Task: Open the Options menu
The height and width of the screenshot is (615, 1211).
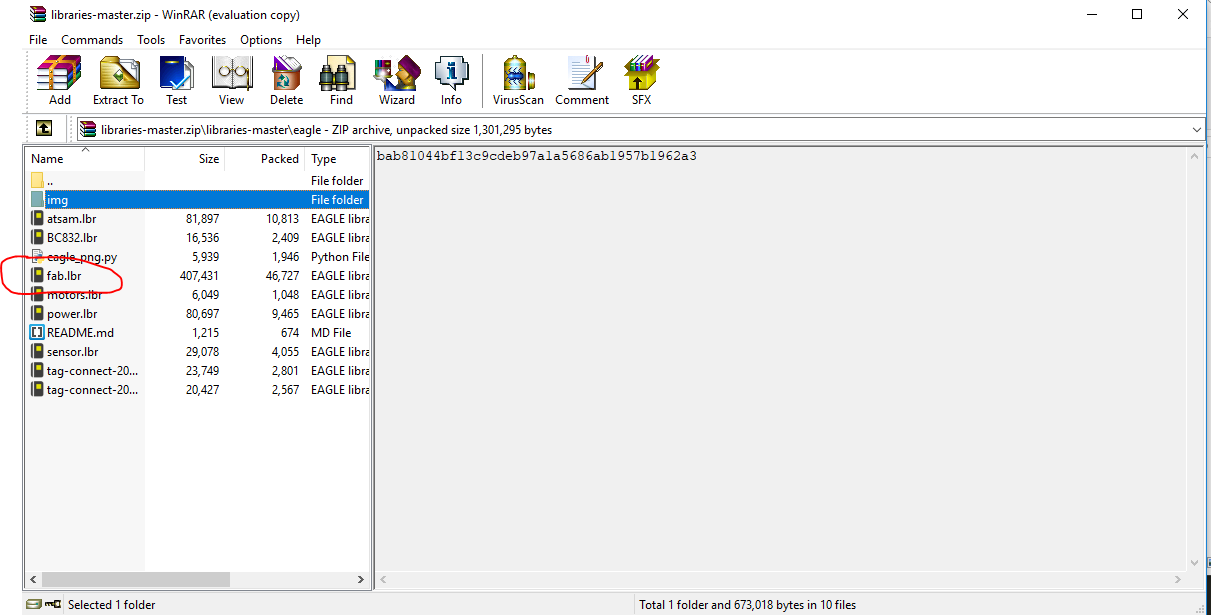Action: (x=261, y=40)
